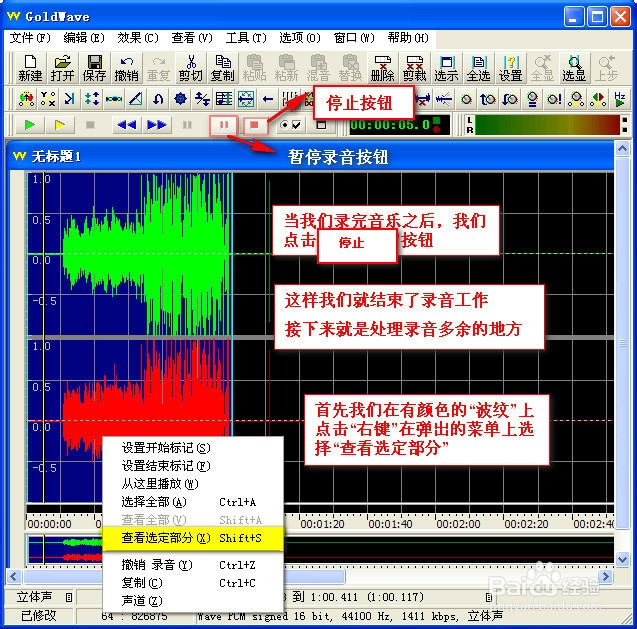Viewport: 637px width, 629px height.
Task: Choose 选择全部(A) in context menu
Action: click(x=193, y=502)
